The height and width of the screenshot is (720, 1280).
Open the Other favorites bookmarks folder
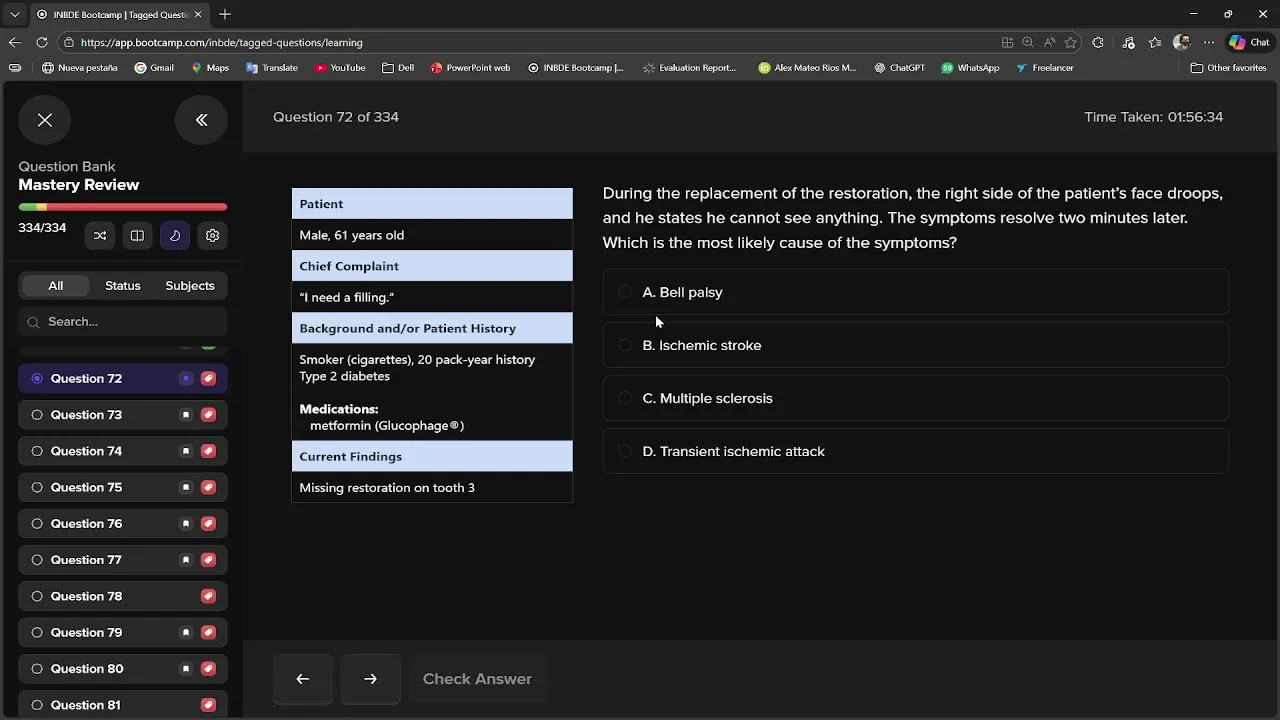click(1229, 68)
